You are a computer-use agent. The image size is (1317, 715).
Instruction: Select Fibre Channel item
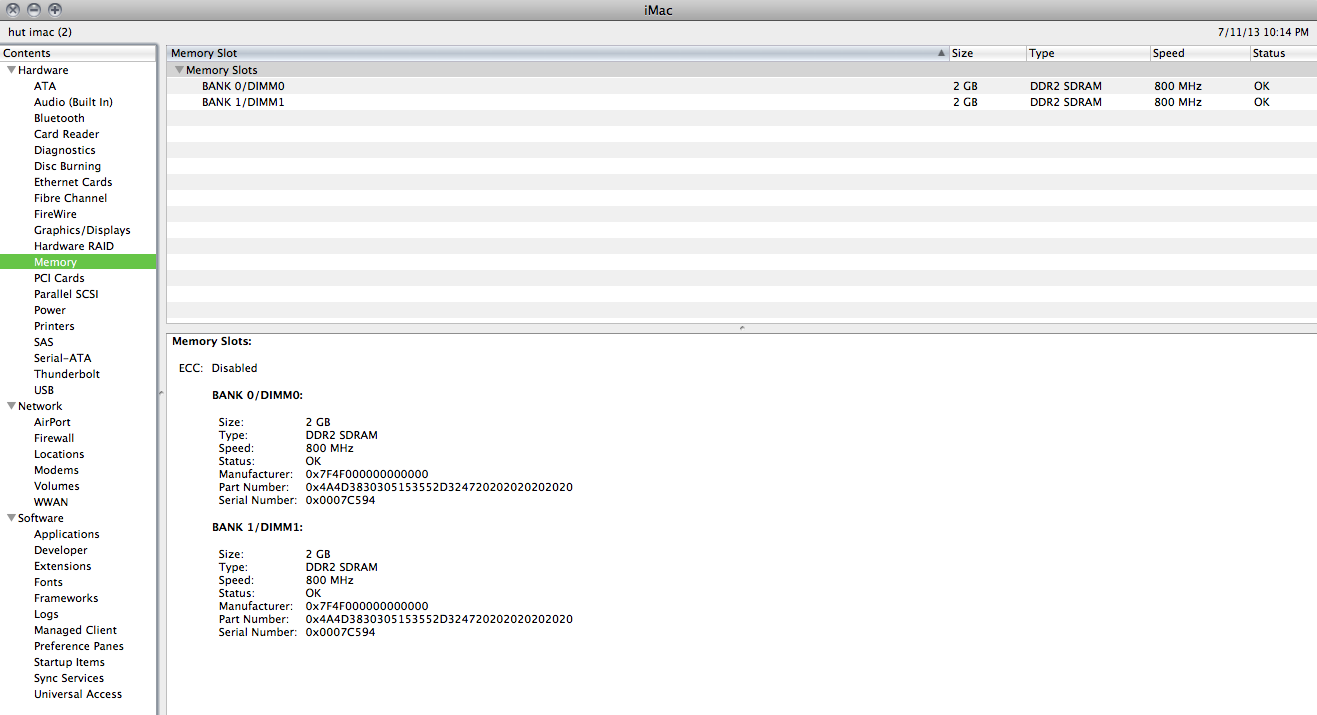(70, 198)
